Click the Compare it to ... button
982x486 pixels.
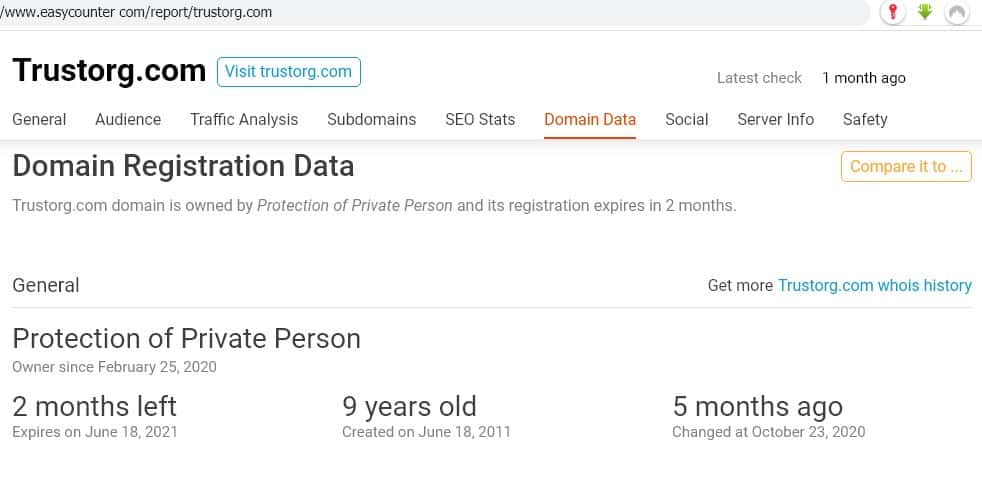[906, 167]
